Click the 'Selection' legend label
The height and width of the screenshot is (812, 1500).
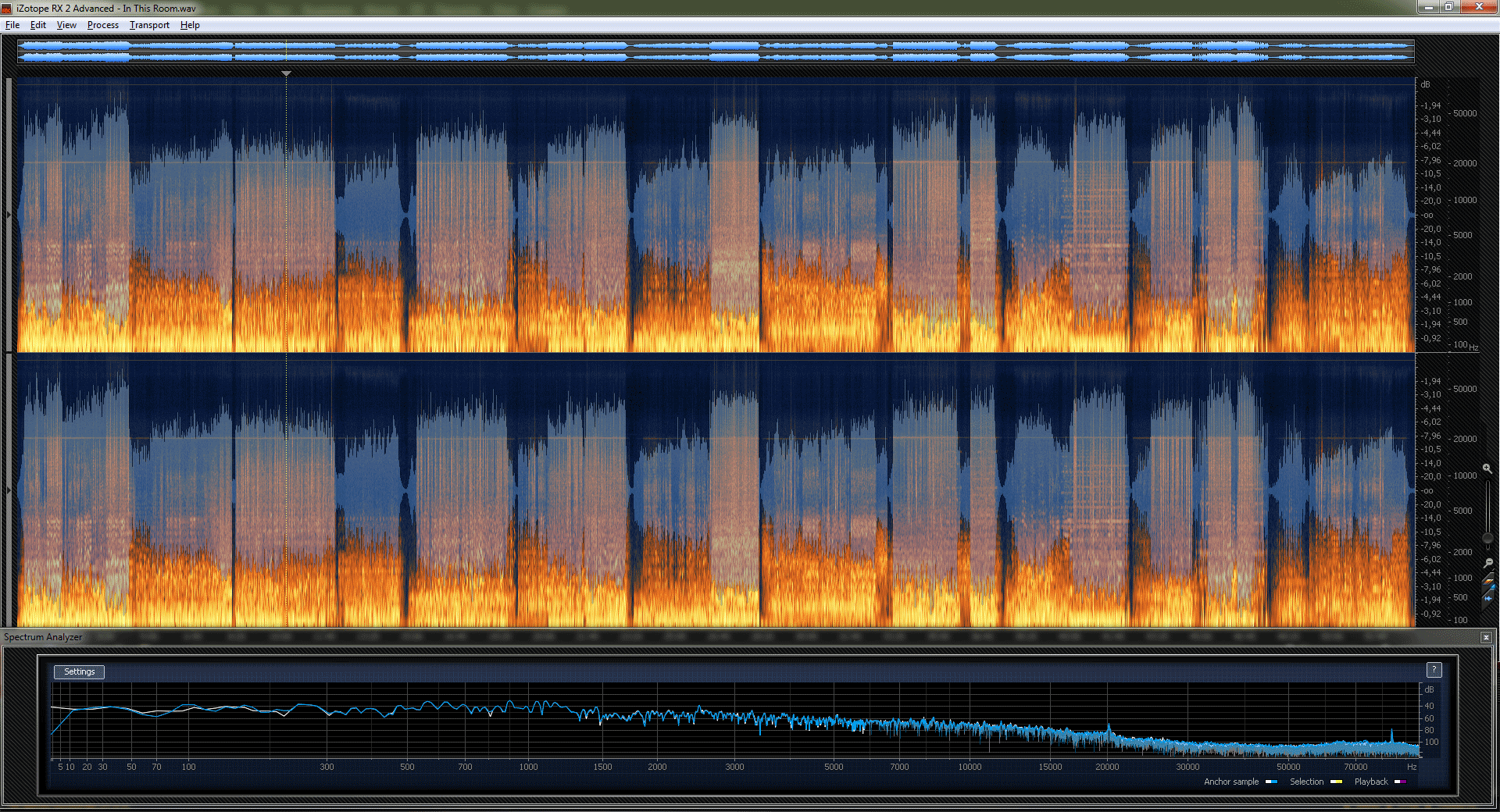1306,782
